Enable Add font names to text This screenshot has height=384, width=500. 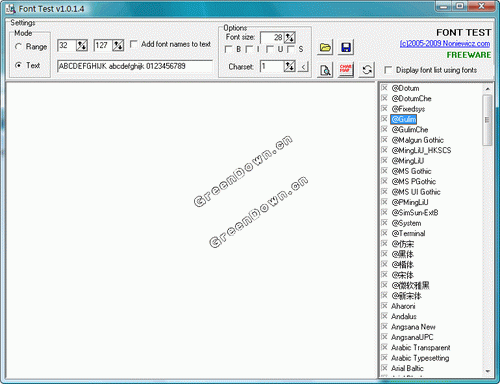click(x=134, y=44)
